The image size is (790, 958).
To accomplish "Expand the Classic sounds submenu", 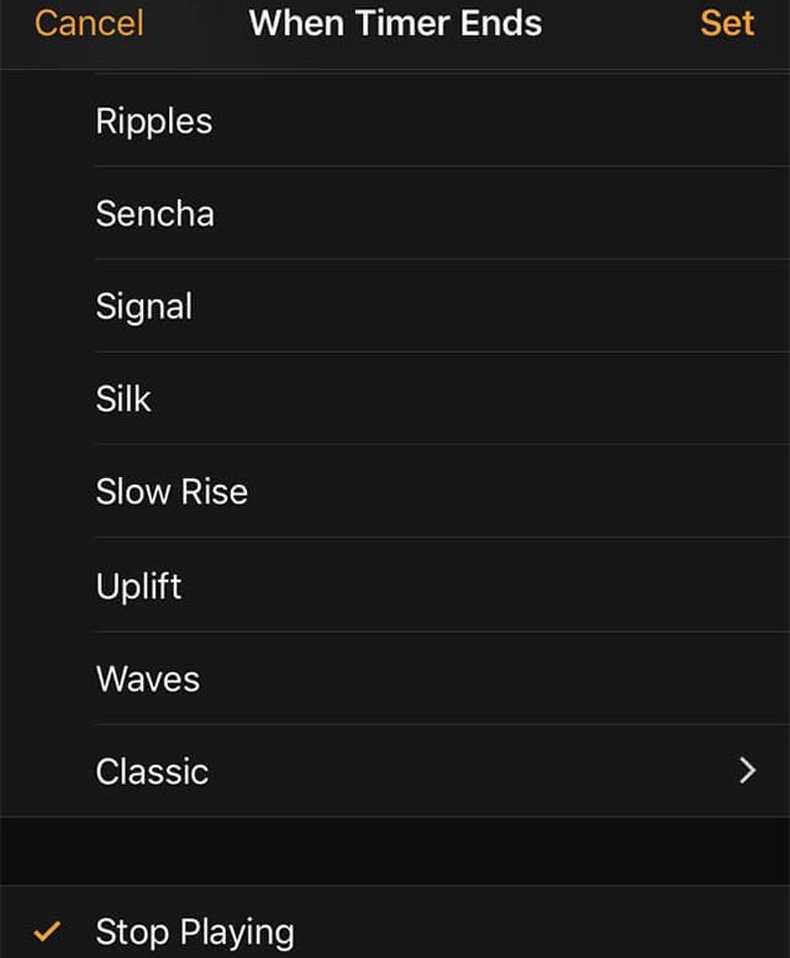I will [x=395, y=771].
